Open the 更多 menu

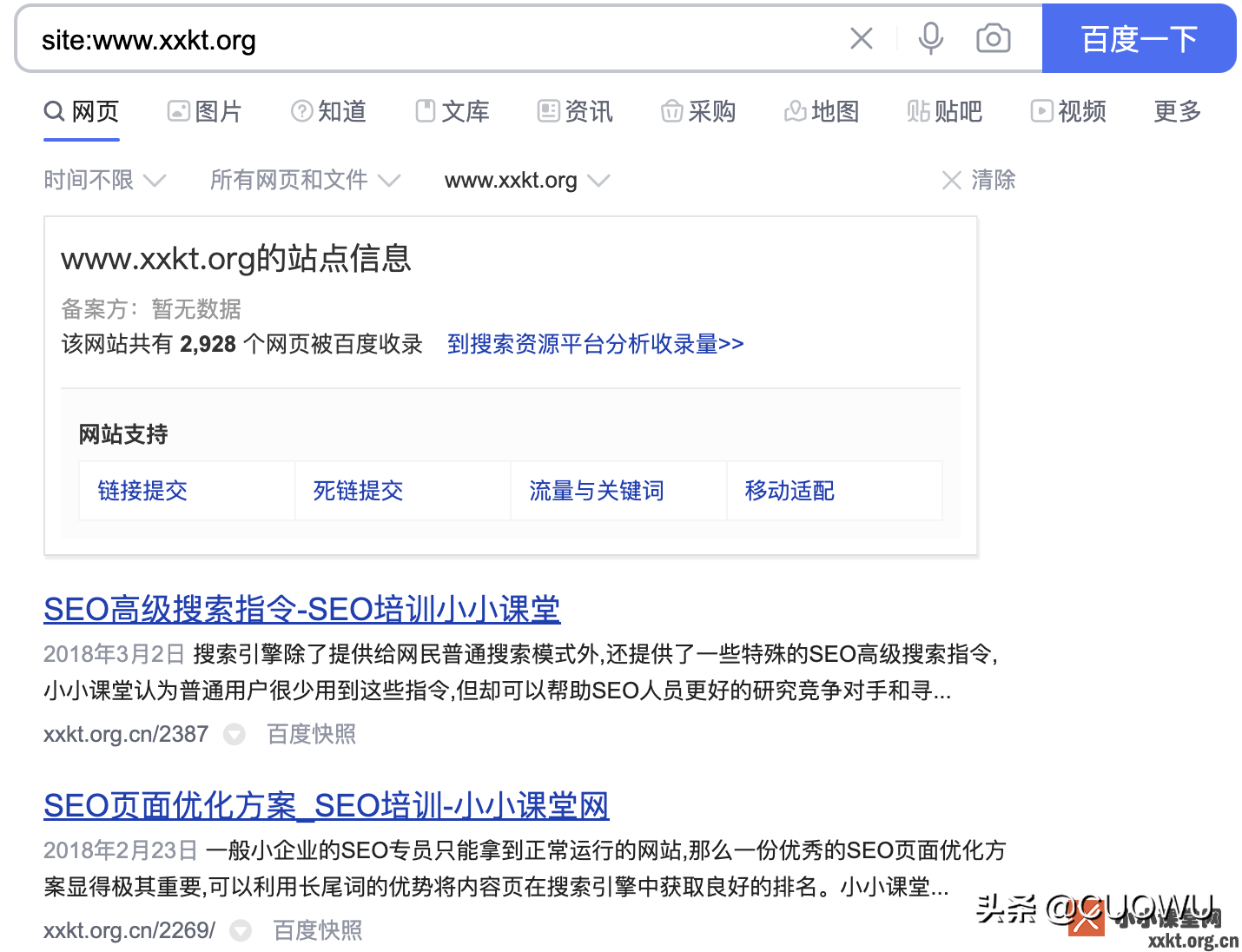click(x=1177, y=111)
